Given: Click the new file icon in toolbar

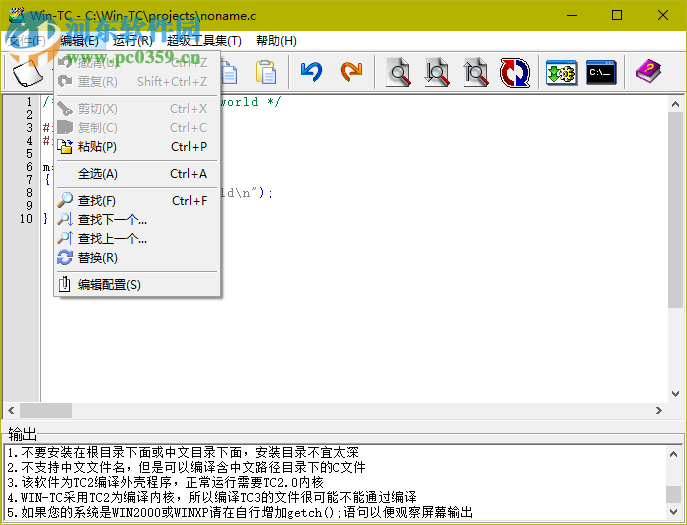Looking at the screenshot, I should coord(28,72).
